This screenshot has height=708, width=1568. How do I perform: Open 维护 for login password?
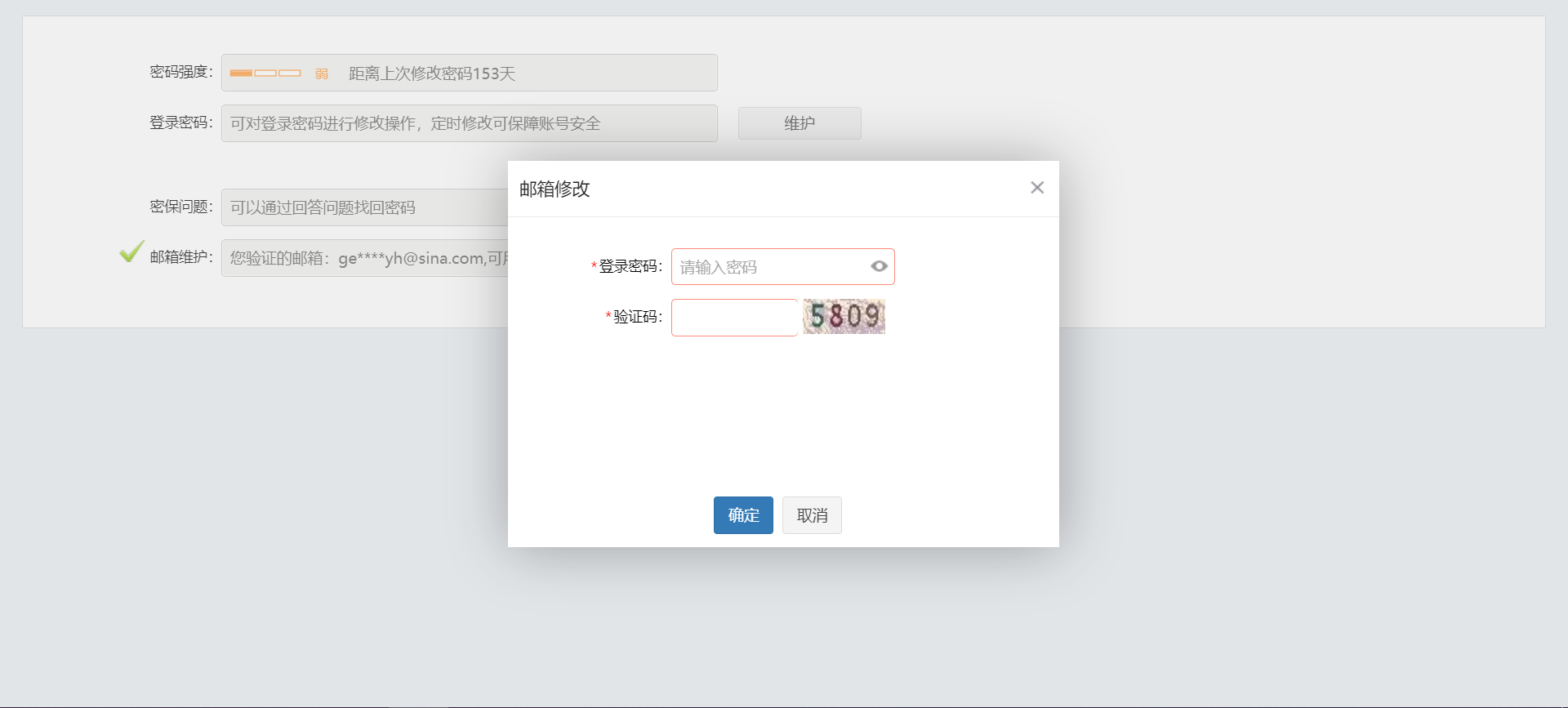pos(800,123)
